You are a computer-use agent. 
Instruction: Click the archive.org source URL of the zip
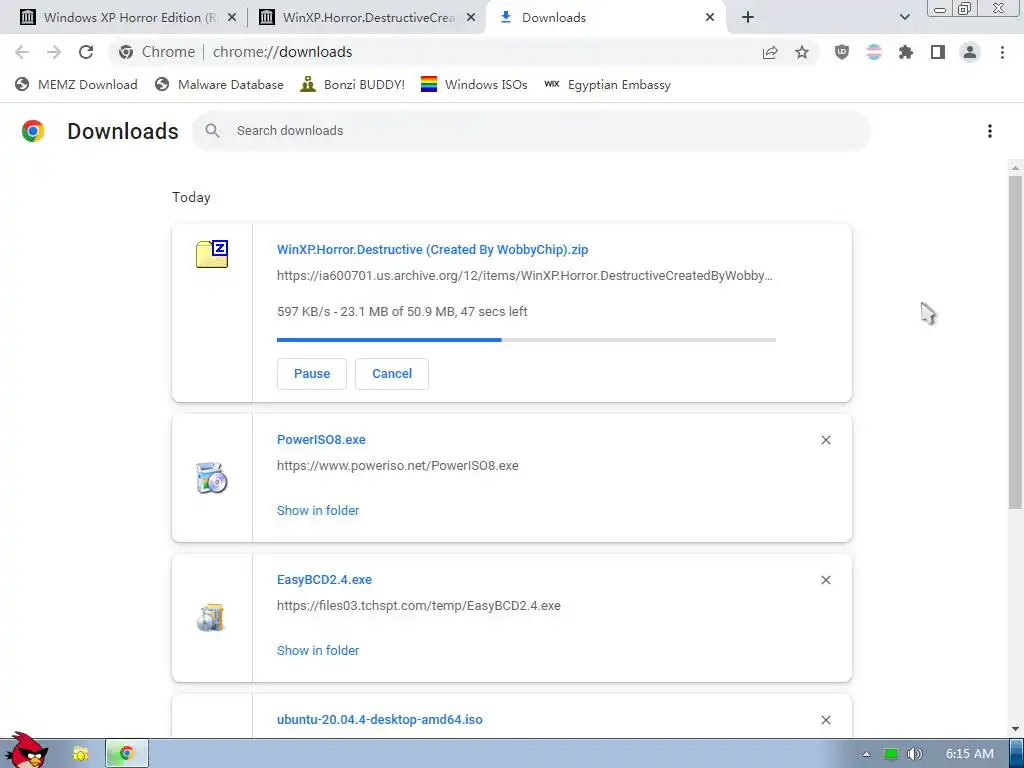point(524,276)
